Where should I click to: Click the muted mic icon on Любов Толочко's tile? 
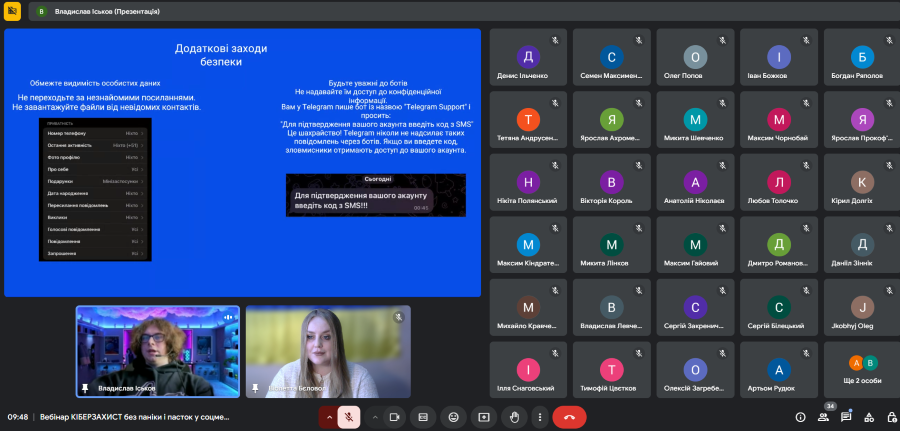[806, 165]
